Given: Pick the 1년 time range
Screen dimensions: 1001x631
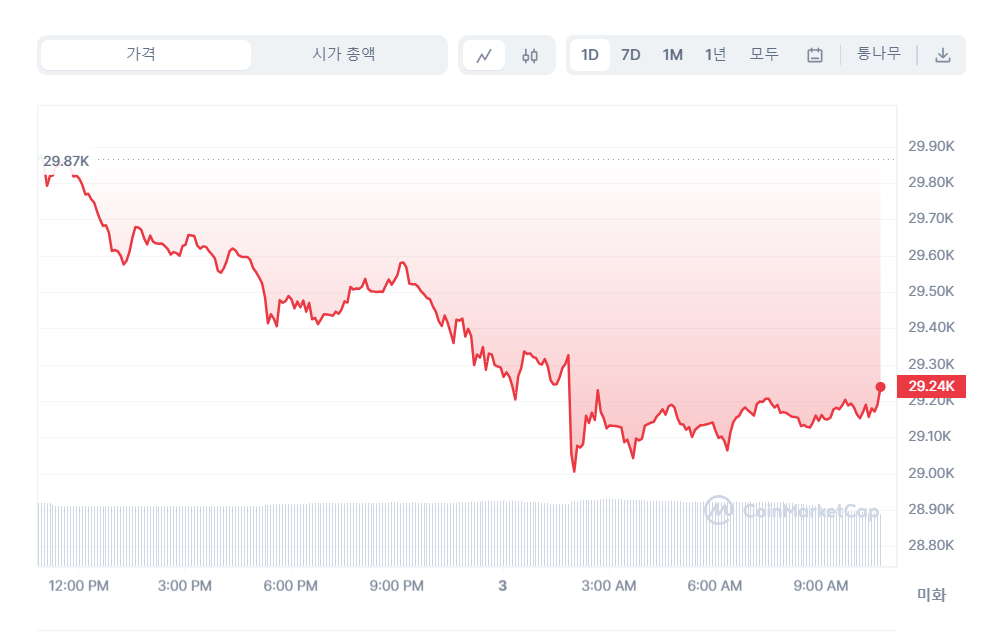Looking at the screenshot, I should point(715,55).
